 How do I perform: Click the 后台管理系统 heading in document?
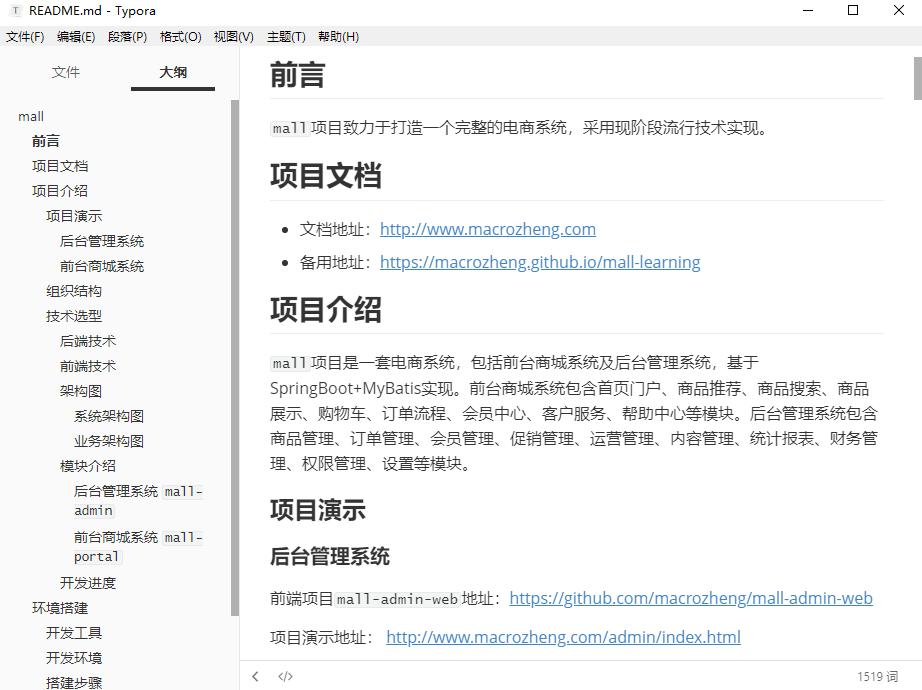point(330,556)
